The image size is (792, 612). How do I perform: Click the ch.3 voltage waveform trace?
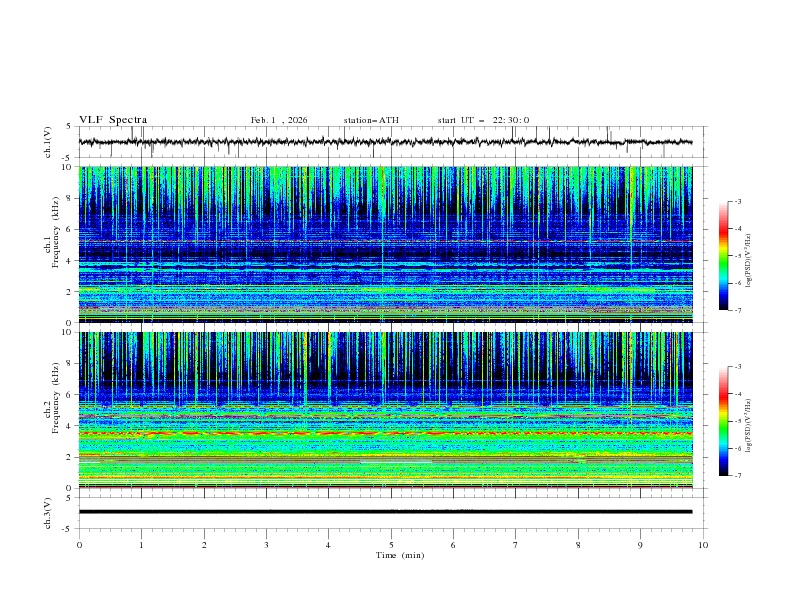coord(385,512)
